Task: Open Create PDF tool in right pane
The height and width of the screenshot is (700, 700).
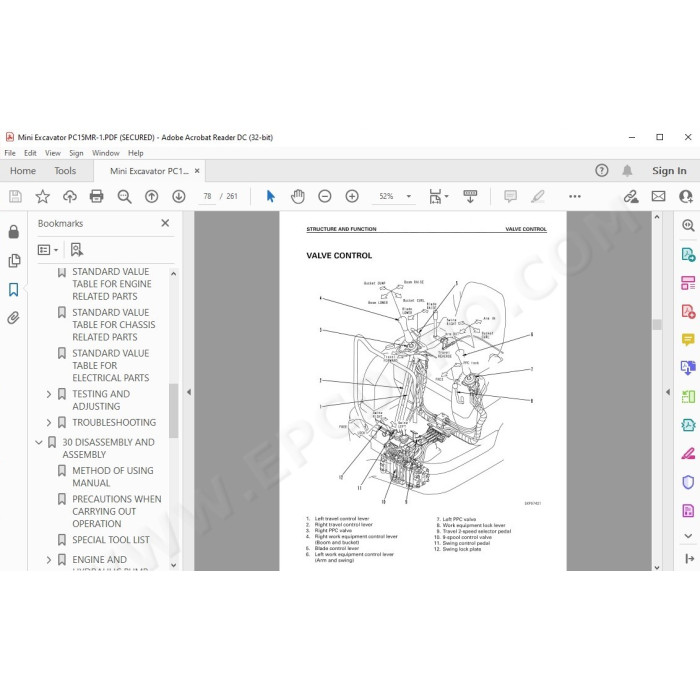Action: 688,311
